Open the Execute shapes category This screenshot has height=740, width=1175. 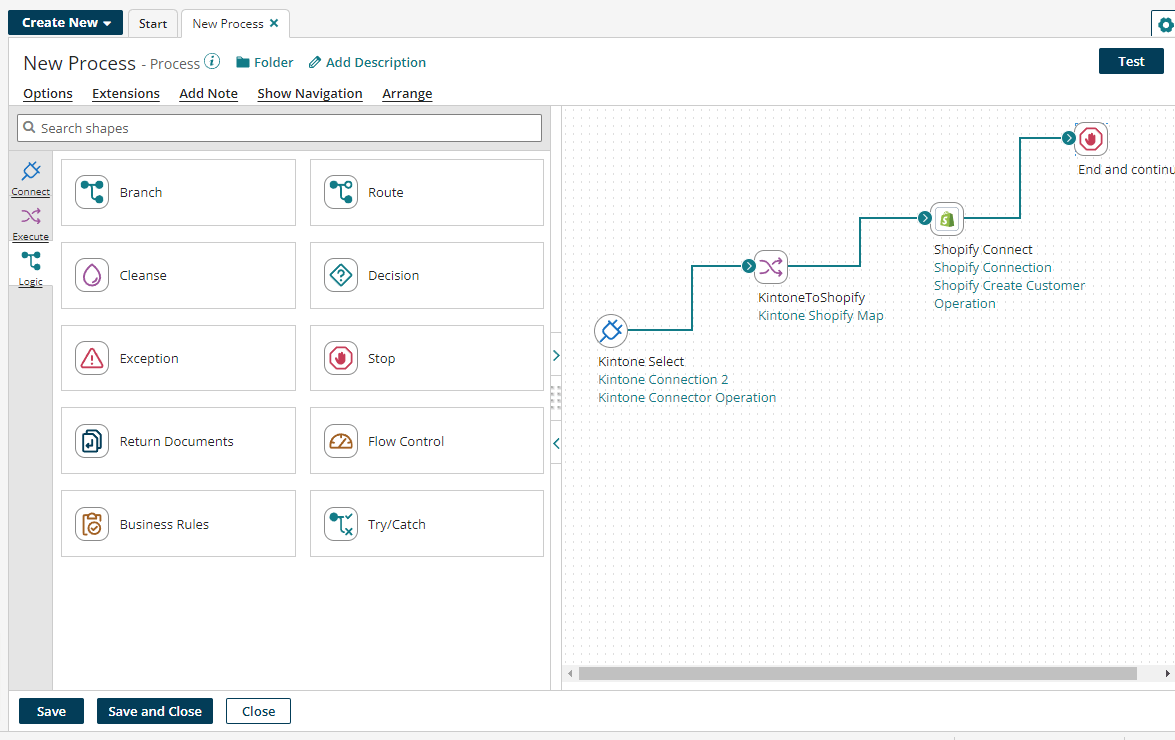pyautogui.click(x=31, y=224)
